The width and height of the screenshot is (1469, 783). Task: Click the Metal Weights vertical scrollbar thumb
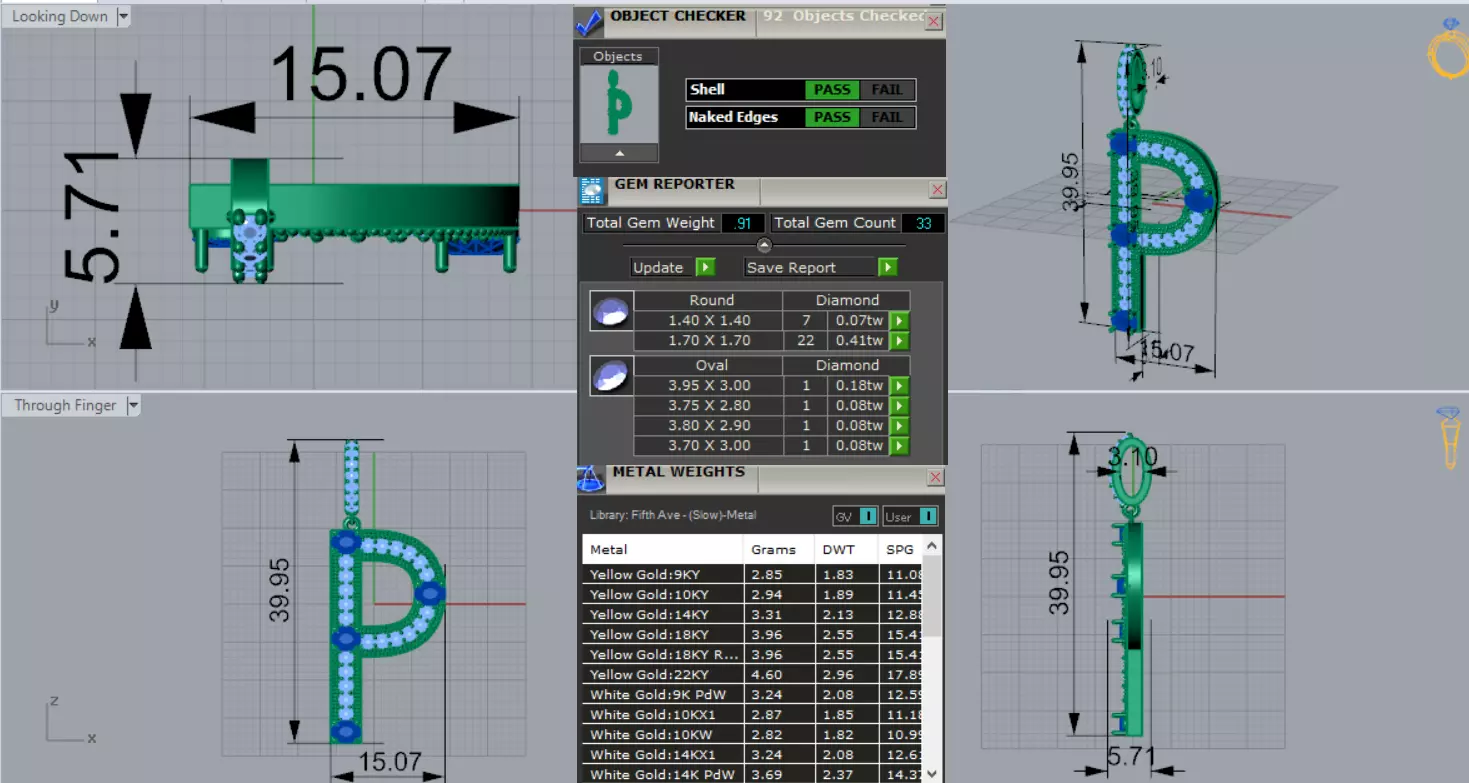[933, 596]
